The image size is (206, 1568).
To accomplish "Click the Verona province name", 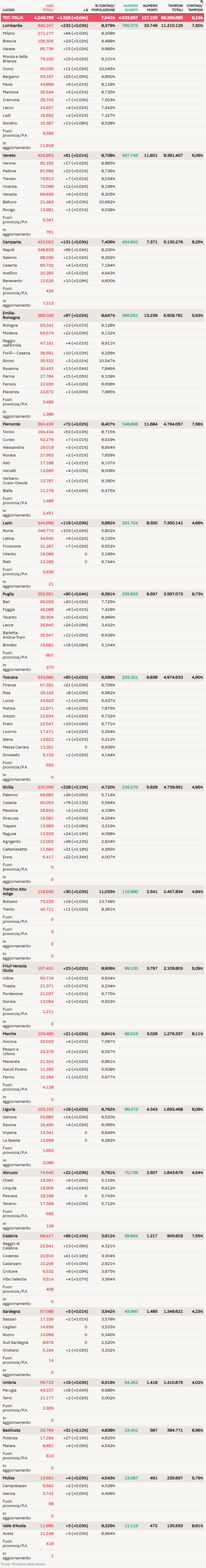I will pyautogui.click(x=9, y=163).
